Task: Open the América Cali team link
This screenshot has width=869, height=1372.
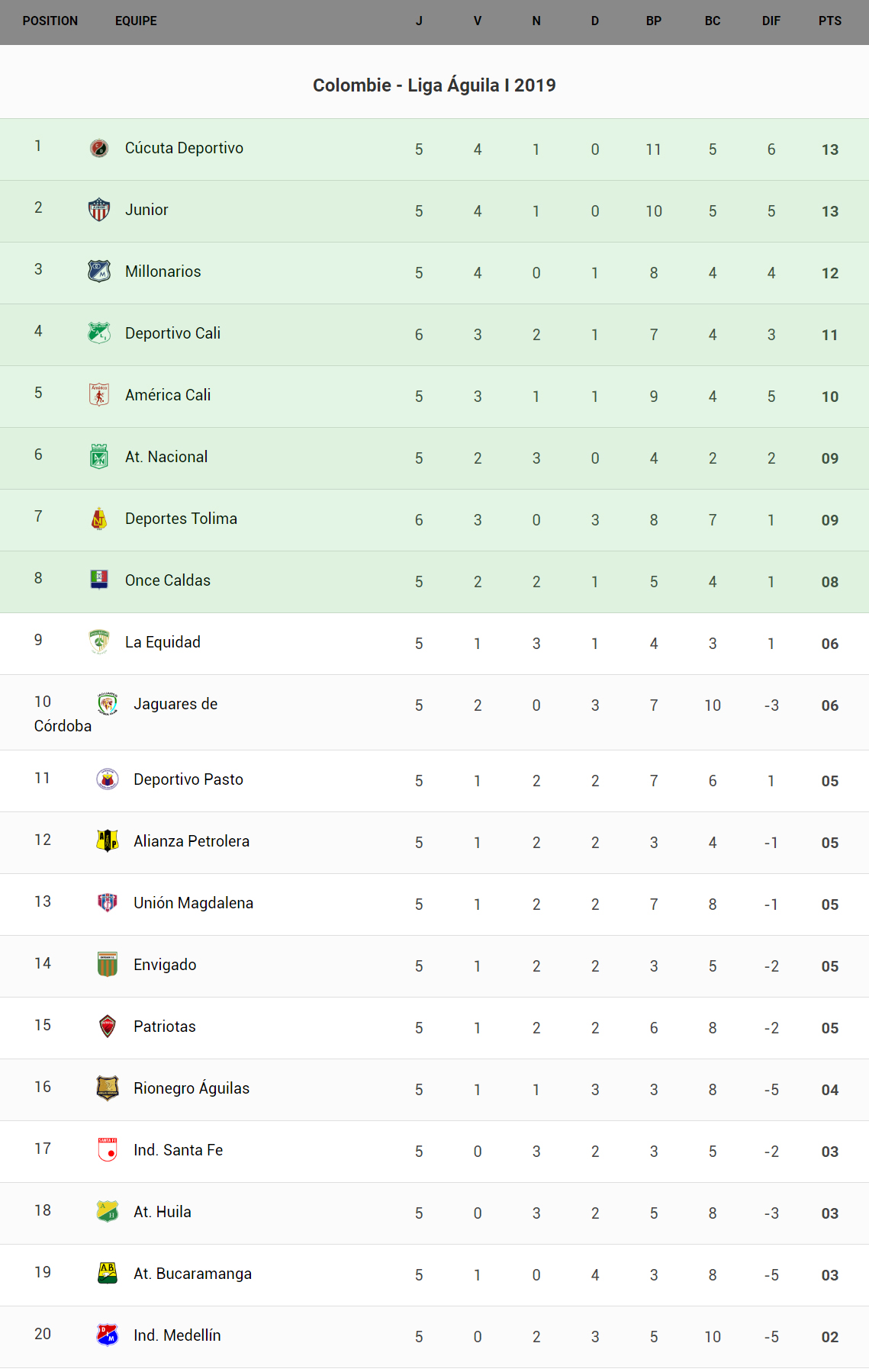Action: [x=168, y=395]
